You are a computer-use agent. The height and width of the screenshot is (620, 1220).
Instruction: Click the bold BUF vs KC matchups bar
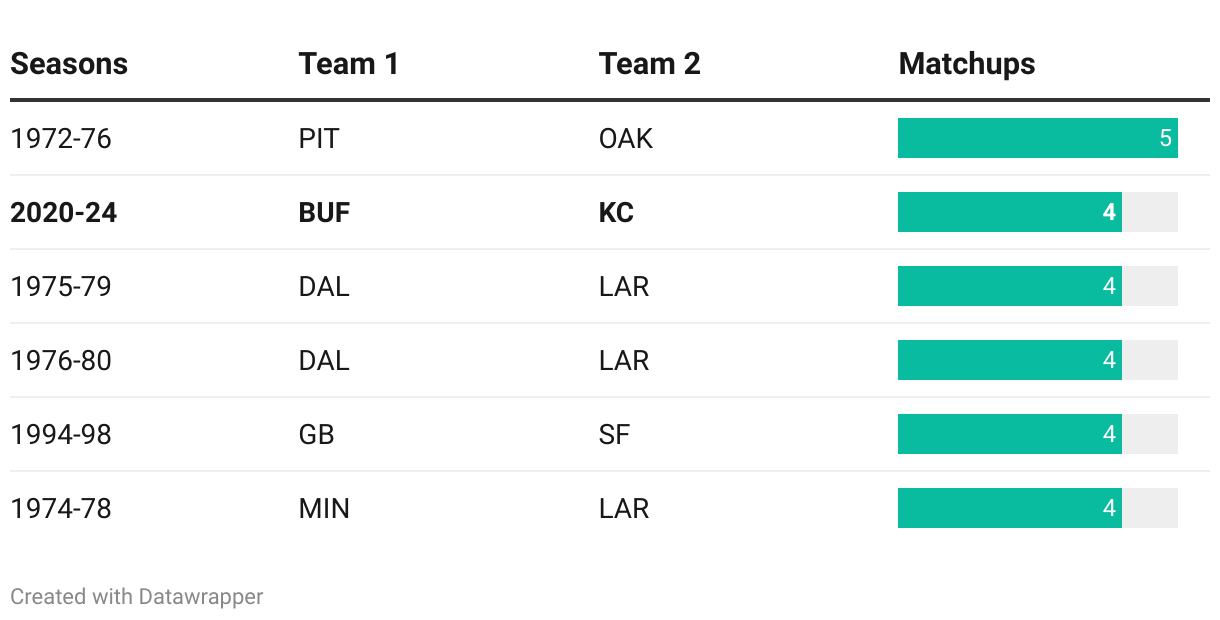pyautogui.click(x=1009, y=212)
